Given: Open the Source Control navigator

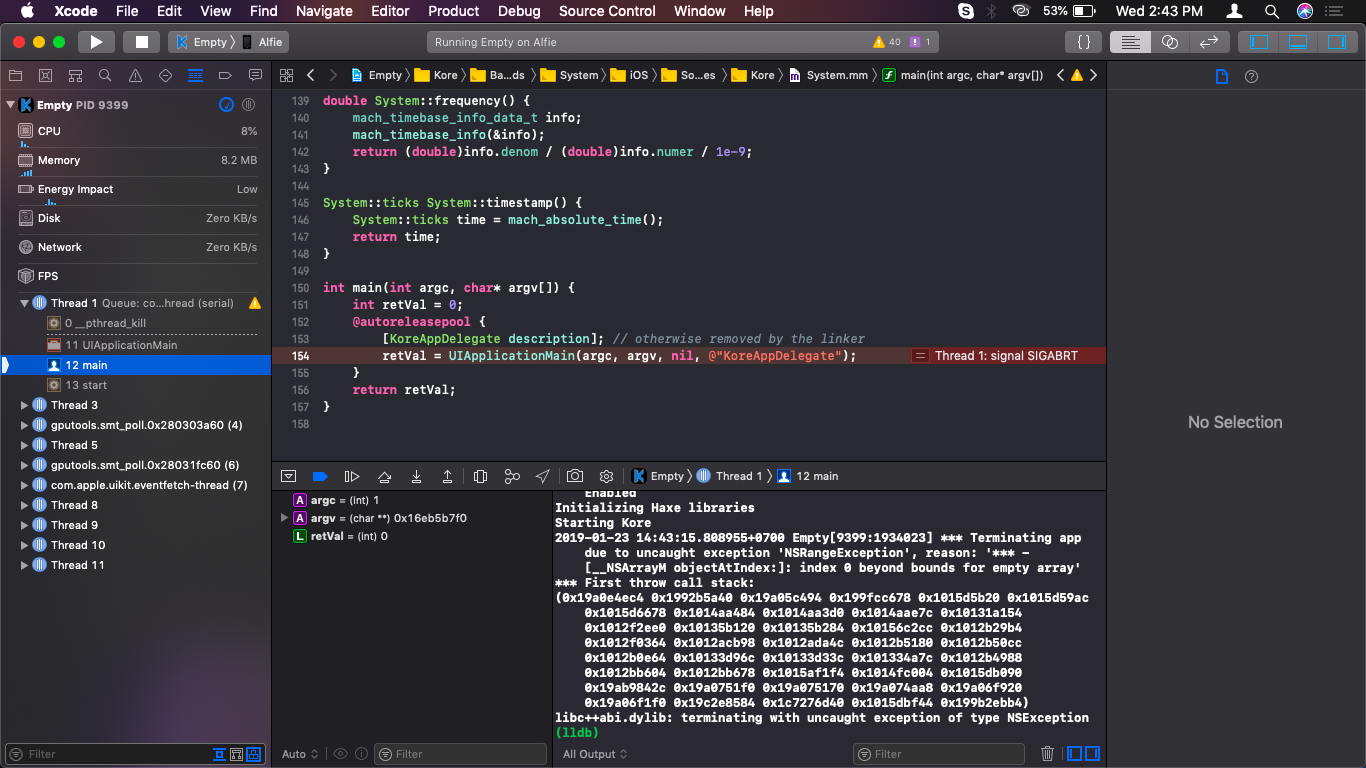Looking at the screenshot, I should point(46,75).
